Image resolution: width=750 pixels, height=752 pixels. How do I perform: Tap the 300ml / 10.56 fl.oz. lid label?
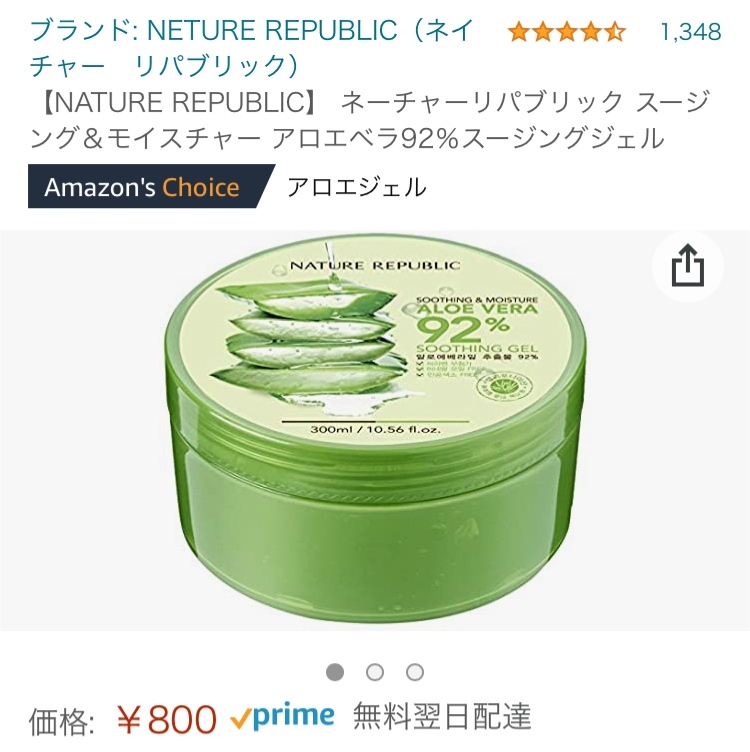375,429
